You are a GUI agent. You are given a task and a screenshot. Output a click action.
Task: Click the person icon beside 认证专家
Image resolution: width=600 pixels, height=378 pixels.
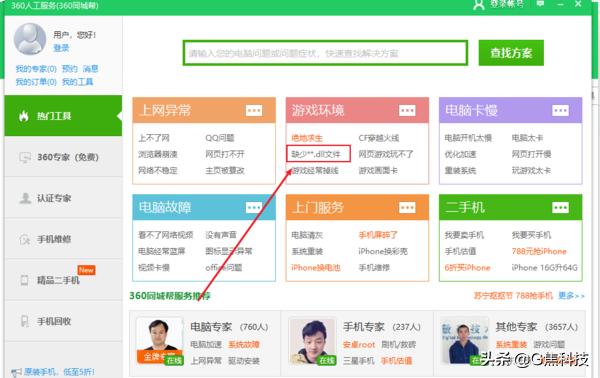[x=25, y=198]
